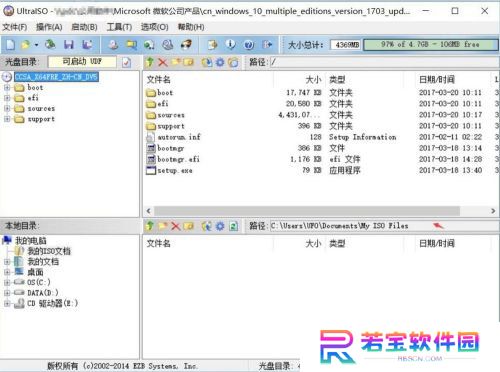Expand the OS(C:) drive node

(7, 282)
